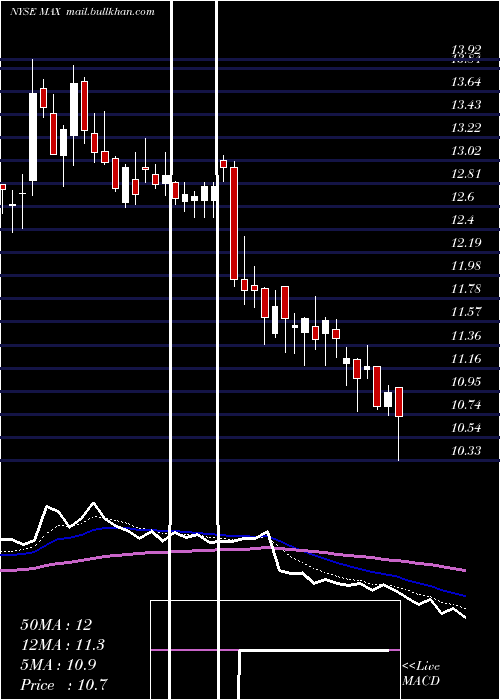Screen dimensions: 500x700
Task: Select the 11.78 price axis label
Action: tap(466, 289)
